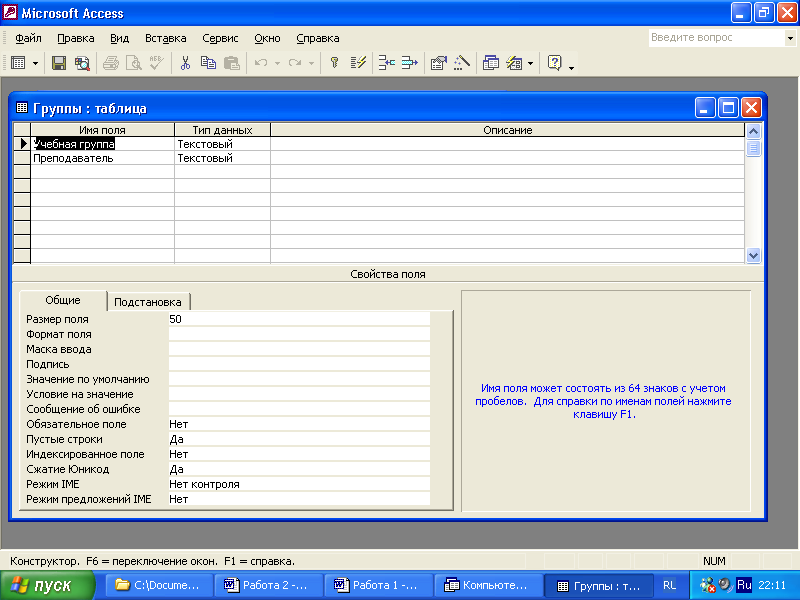This screenshot has width=800, height=600.
Task: Click the Текстовый data type of Учебная группа
Action: (222, 144)
